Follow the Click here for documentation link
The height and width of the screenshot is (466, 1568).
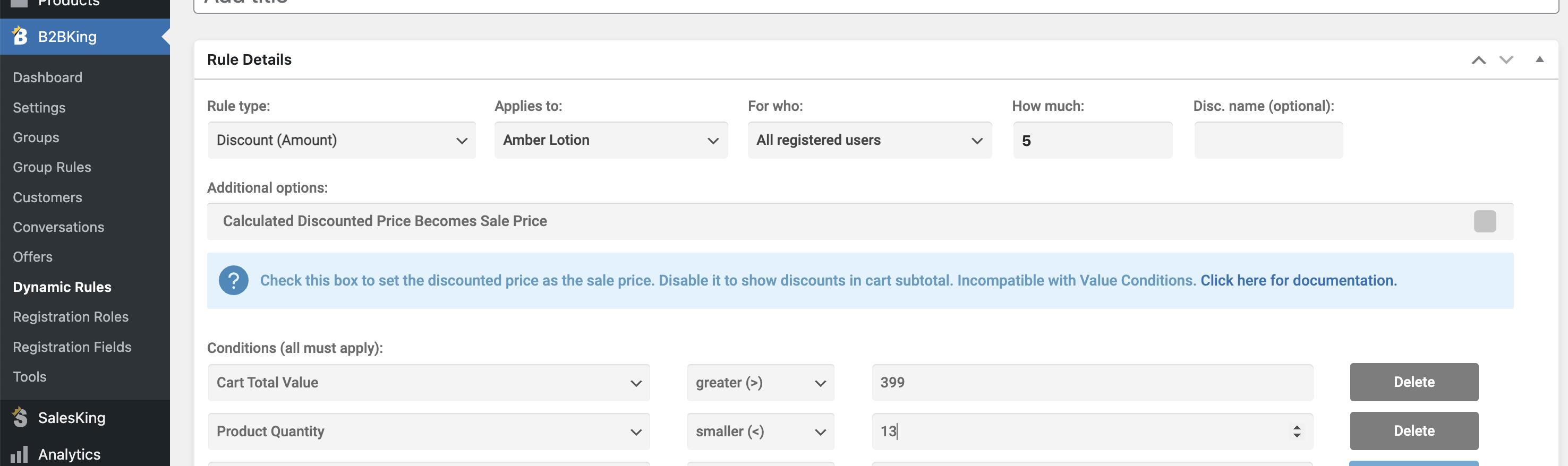1298,280
